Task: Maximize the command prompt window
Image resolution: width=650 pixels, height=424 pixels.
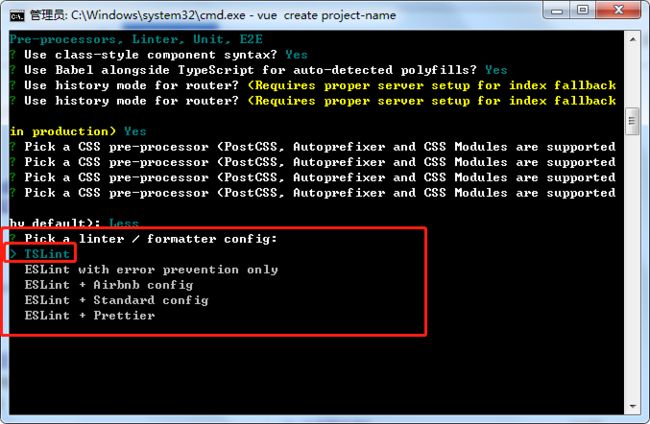Action: pos(583,10)
